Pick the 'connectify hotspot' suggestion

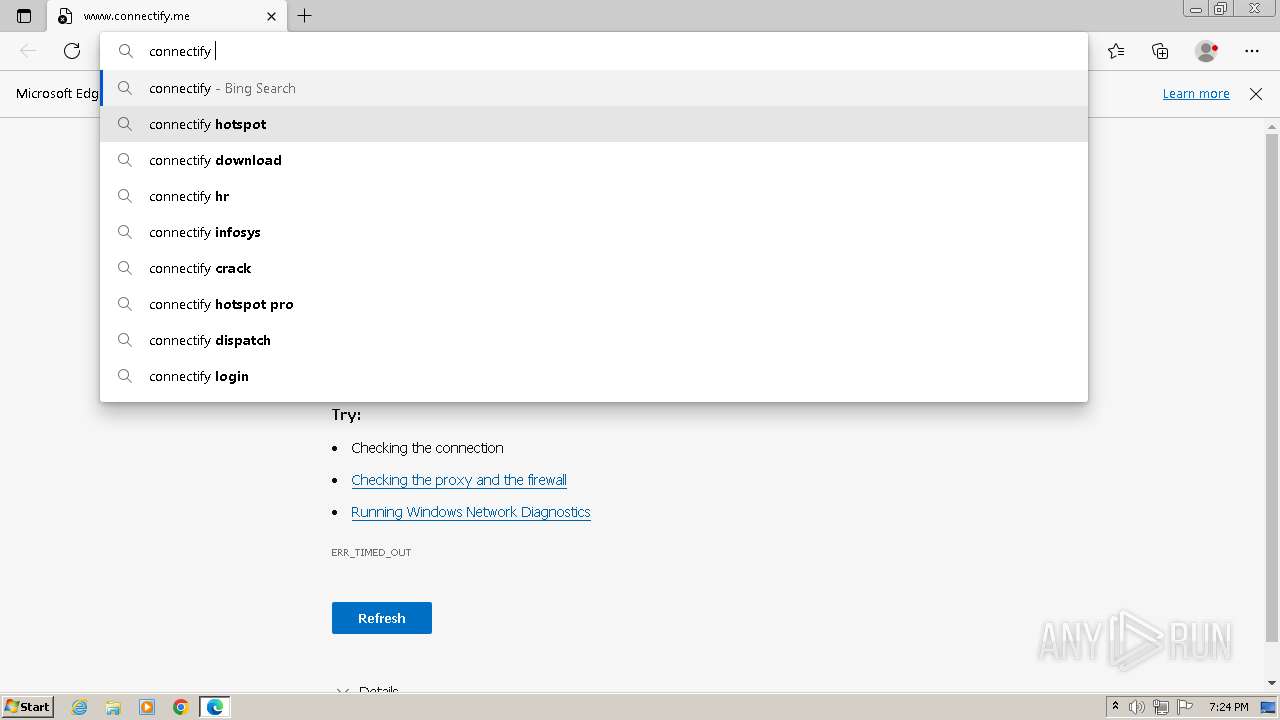(x=594, y=124)
